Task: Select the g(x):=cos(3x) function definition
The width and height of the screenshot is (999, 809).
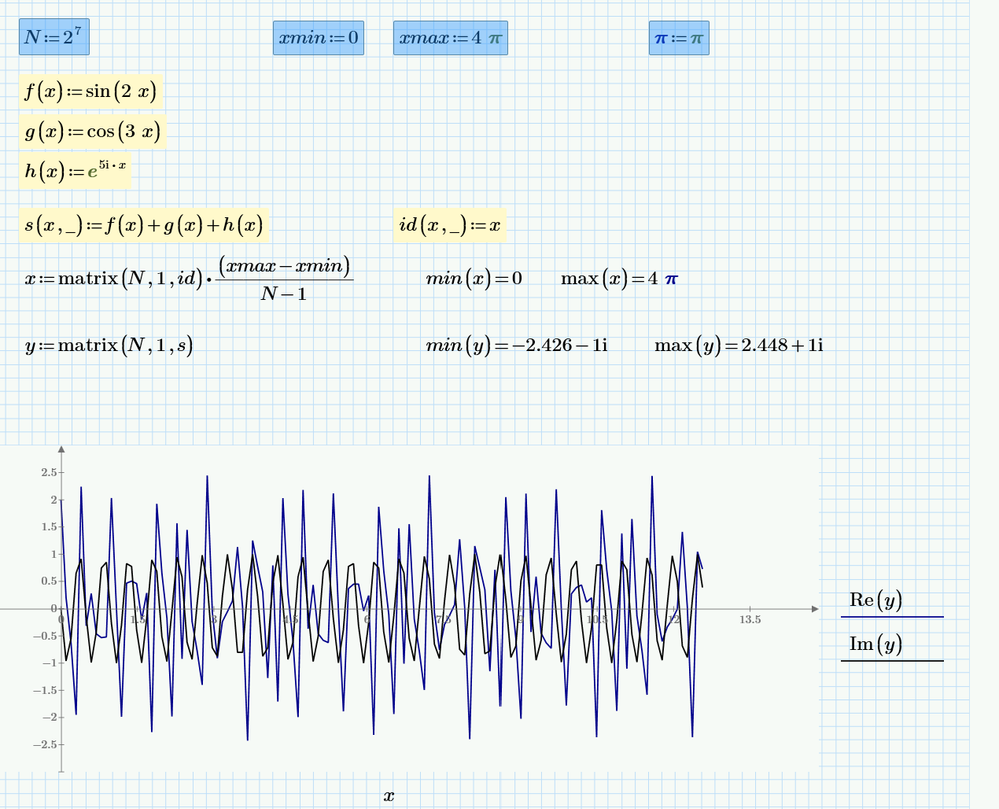Action: 93,132
